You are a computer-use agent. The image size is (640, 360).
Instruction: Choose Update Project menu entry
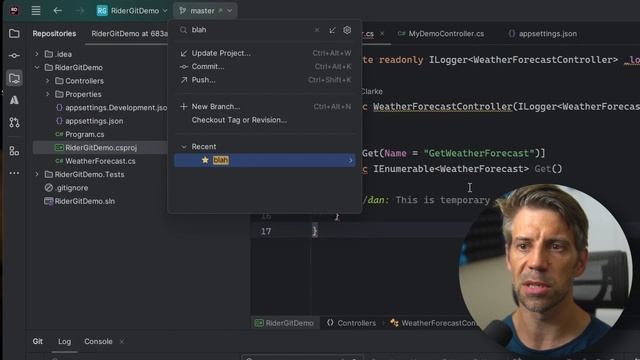[x=264, y=53]
